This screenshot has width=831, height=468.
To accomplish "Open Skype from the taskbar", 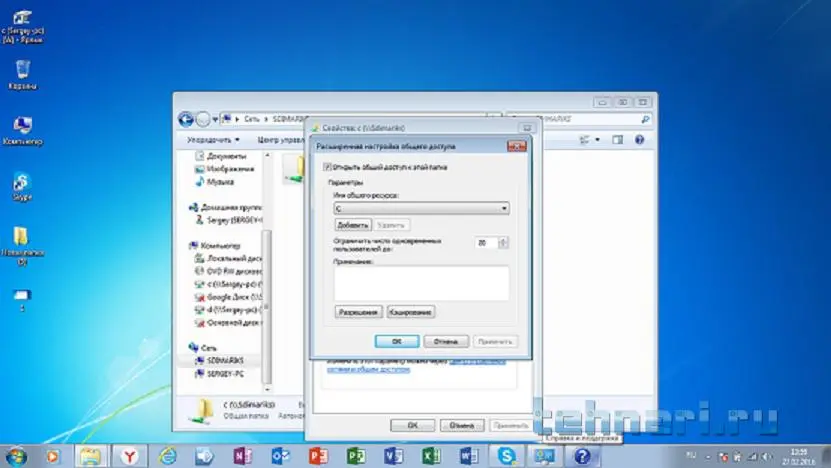I will 507,456.
